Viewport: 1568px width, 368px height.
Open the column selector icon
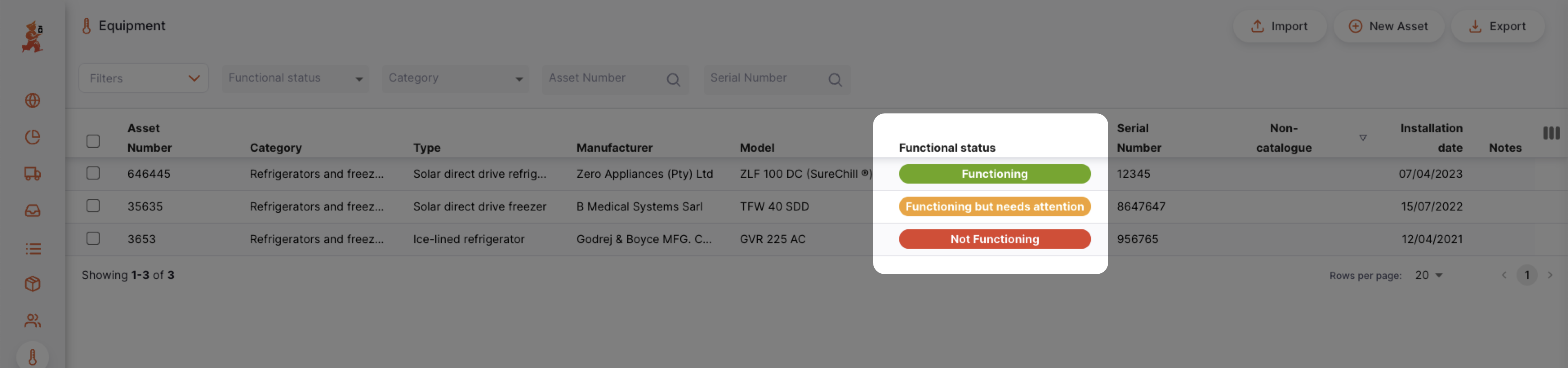(1552, 133)
